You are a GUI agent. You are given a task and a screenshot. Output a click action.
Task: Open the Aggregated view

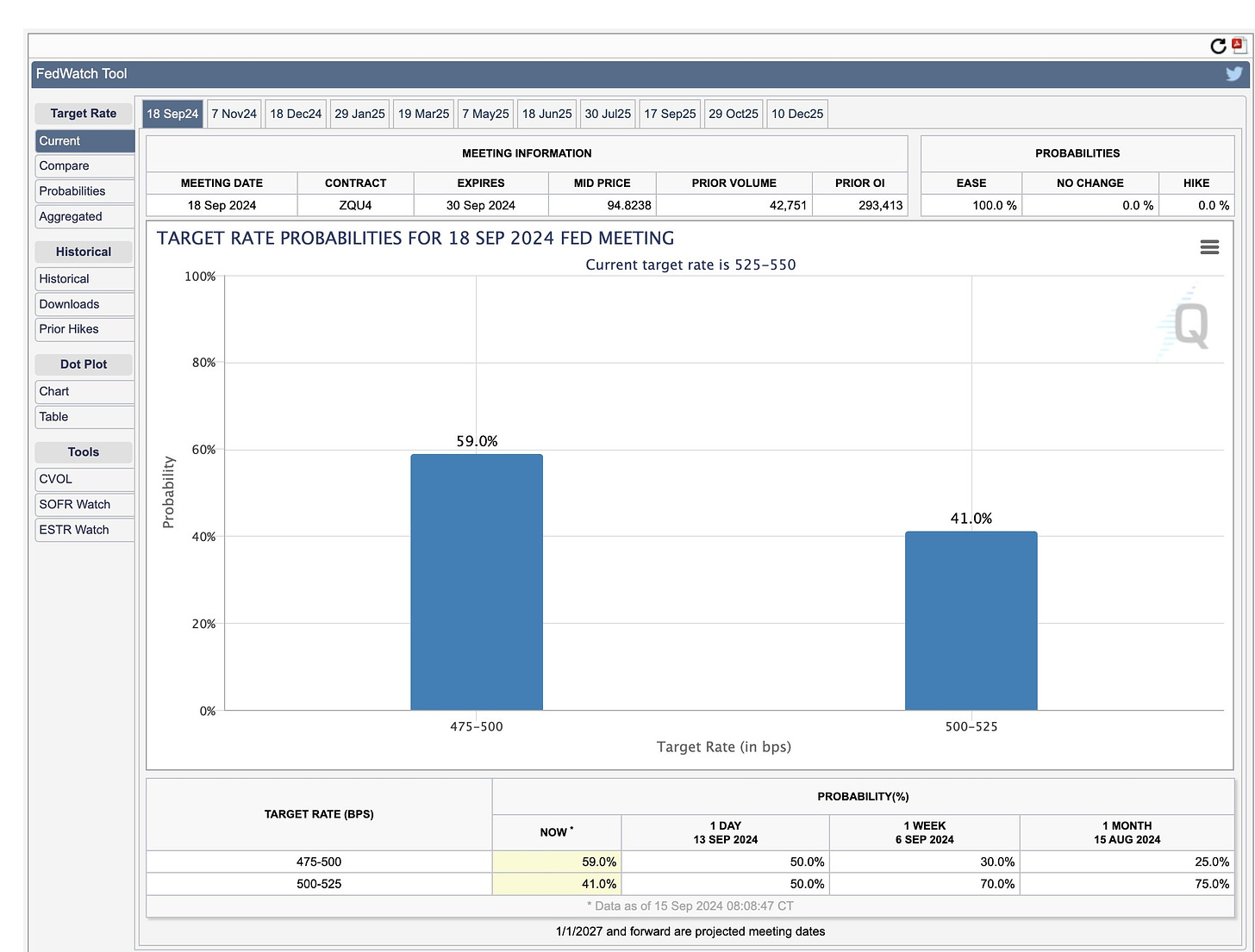[x=84, y=217]
